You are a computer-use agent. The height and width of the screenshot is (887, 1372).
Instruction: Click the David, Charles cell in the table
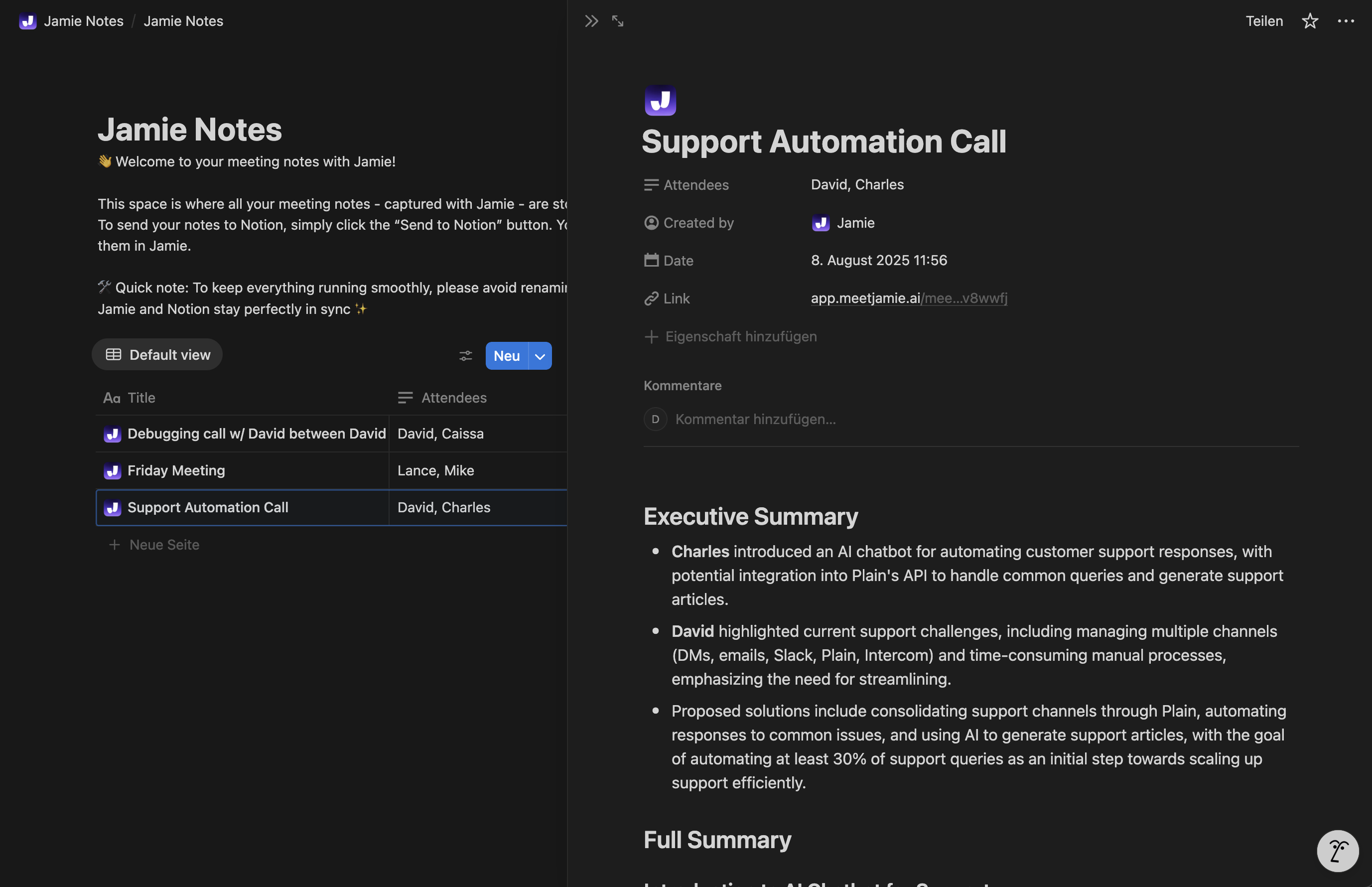[478, 508]
